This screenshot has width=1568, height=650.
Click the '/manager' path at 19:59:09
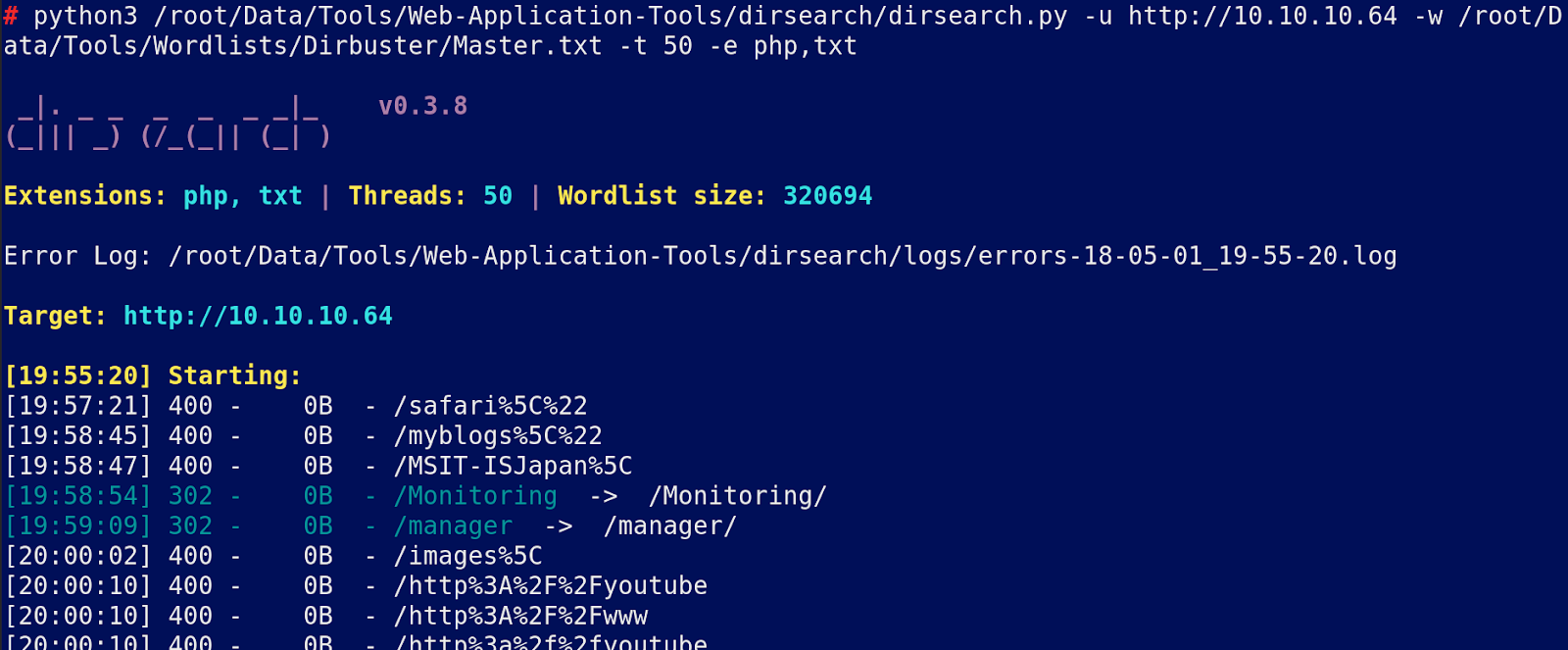tap(453, 526)
